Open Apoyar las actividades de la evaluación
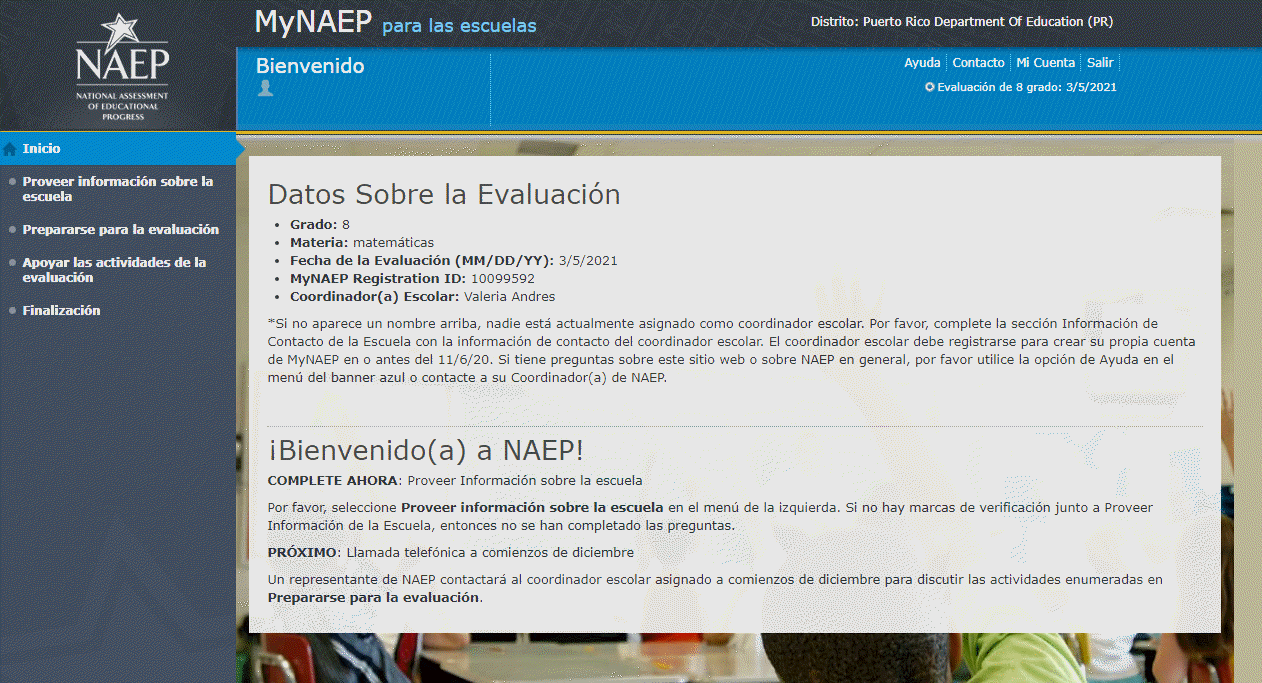Viewport: 1262px width, 683px height. pos(114,270)
